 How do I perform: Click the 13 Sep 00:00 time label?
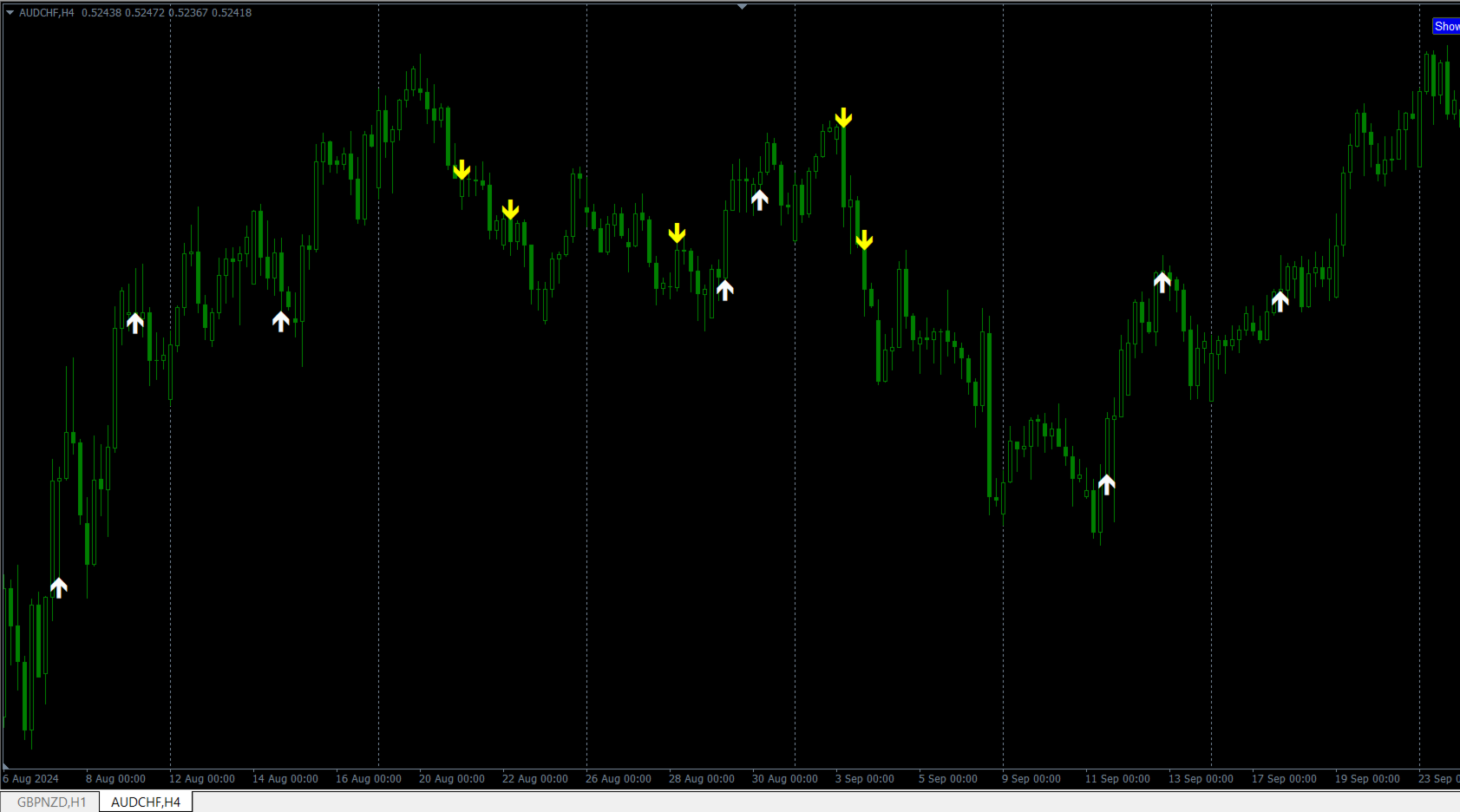(x=1201, y=779)
